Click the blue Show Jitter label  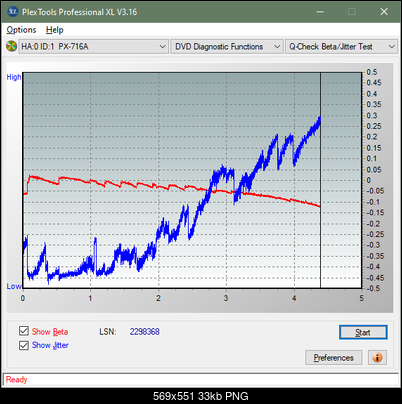(x=50, y=345)
